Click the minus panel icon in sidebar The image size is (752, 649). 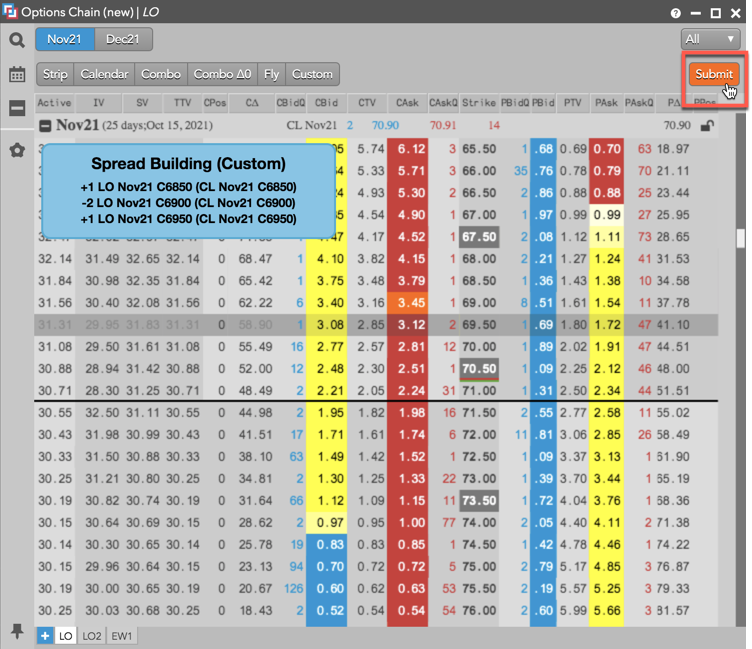[x=17, y=108]
